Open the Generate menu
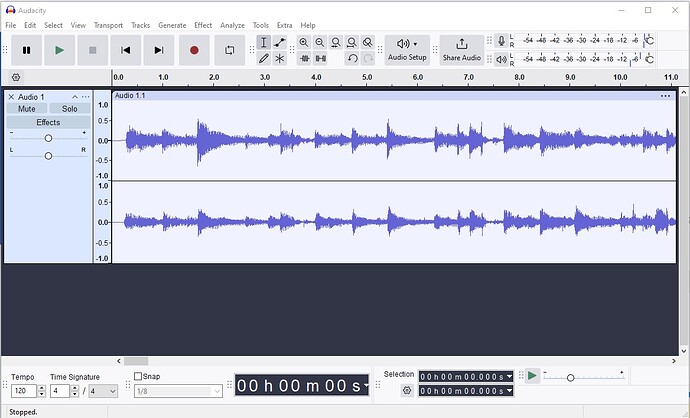Screen dimensions: 690x418 [x=172, y=25]
